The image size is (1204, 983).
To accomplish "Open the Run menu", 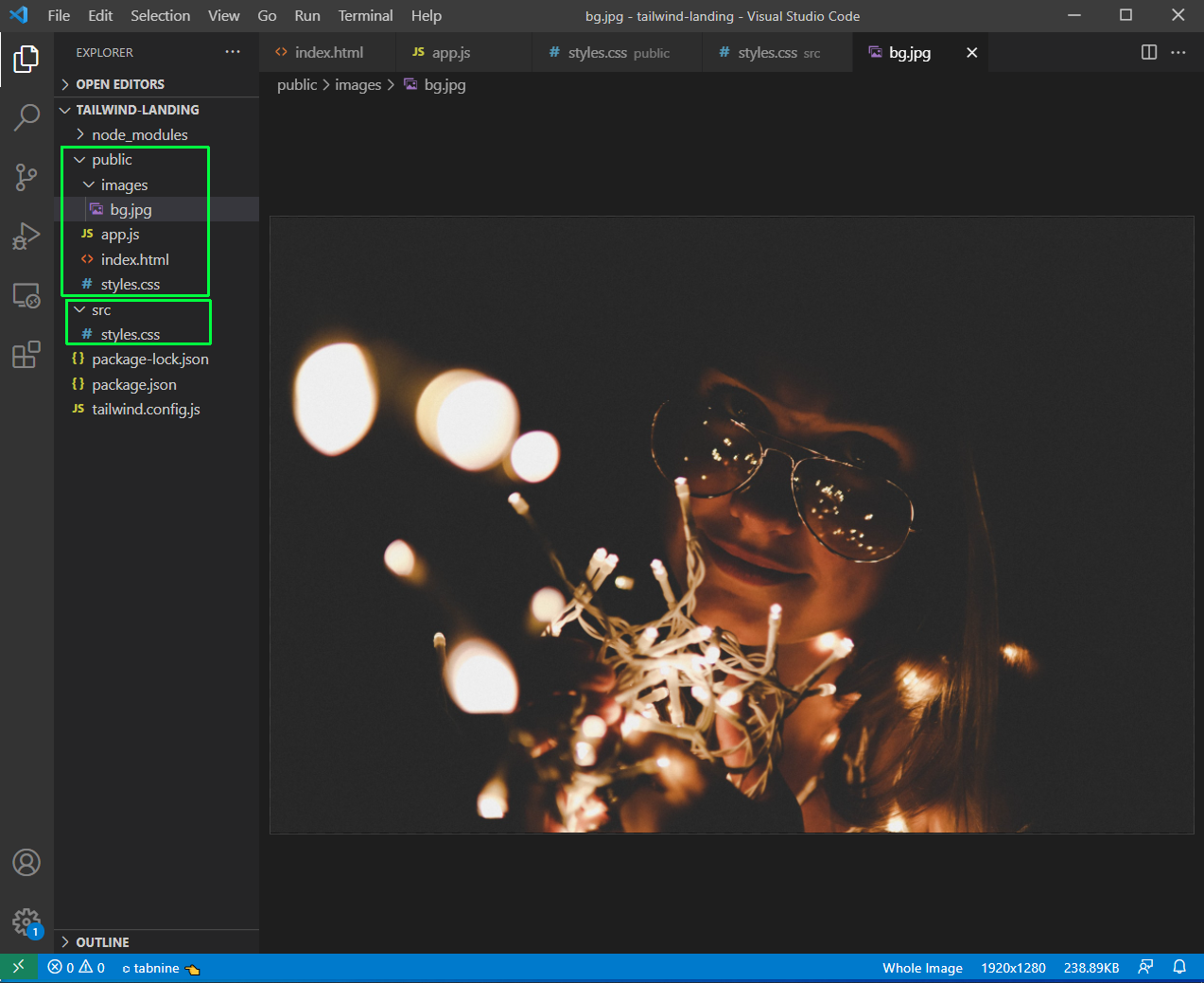I will pos(307,15).
